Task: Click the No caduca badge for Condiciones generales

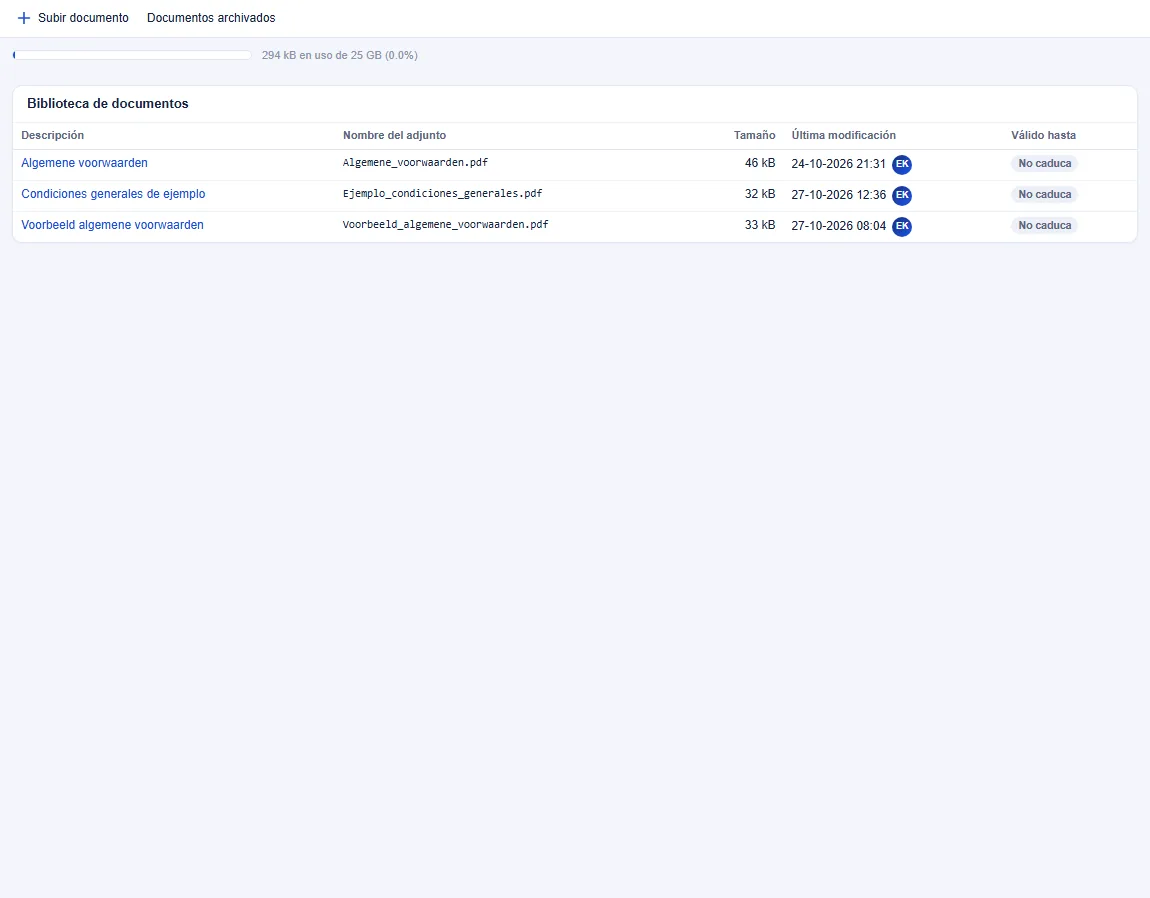Action: [x=1044, y=194]
